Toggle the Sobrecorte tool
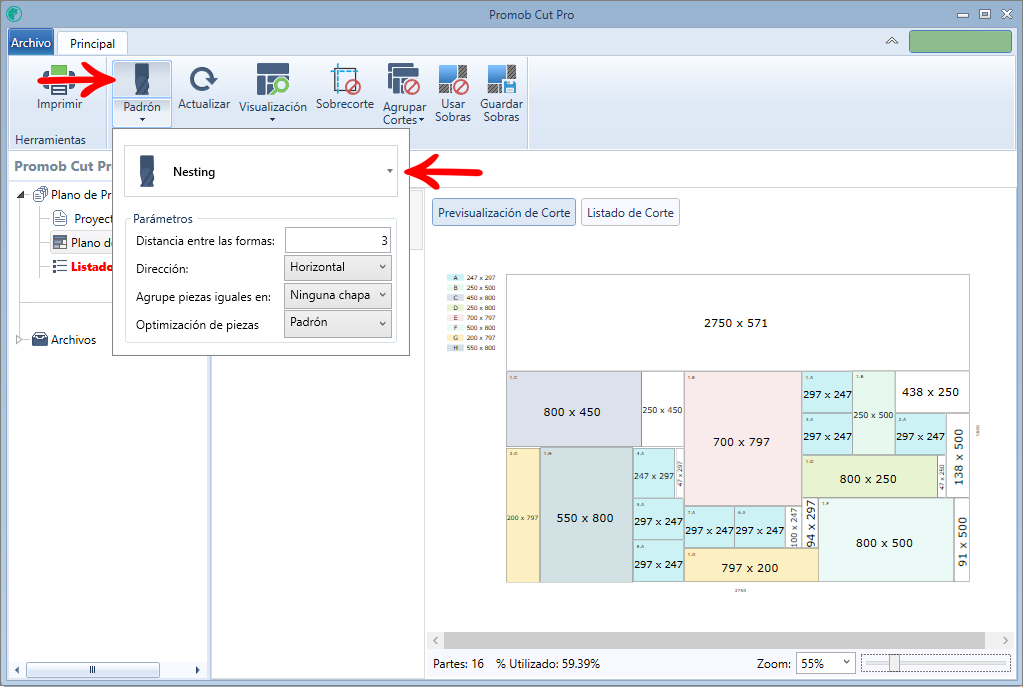Viewport: 1023px width, 687px height. (x=344, y=86)
